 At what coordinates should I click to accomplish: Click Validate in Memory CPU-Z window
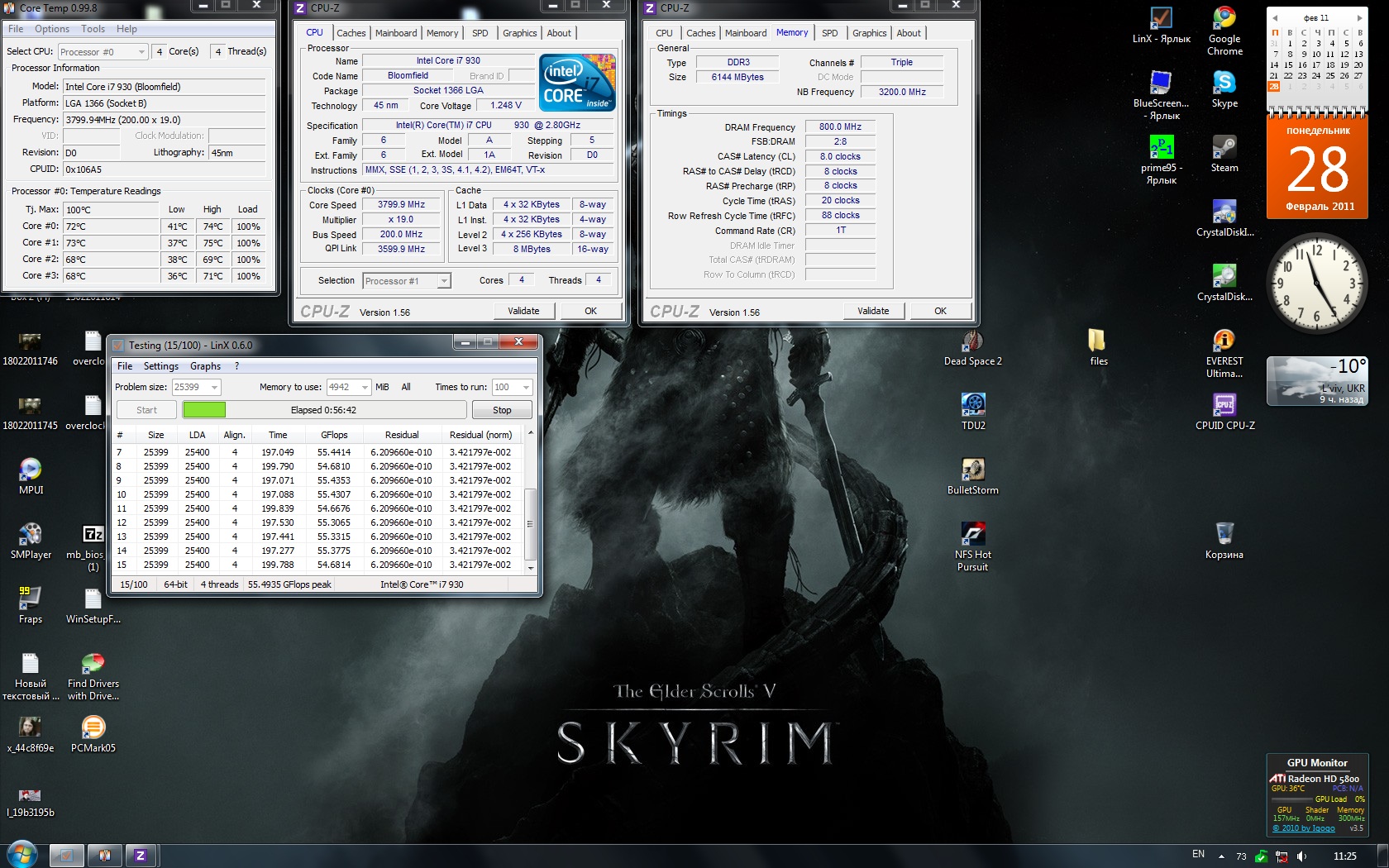tap(873, 311)
